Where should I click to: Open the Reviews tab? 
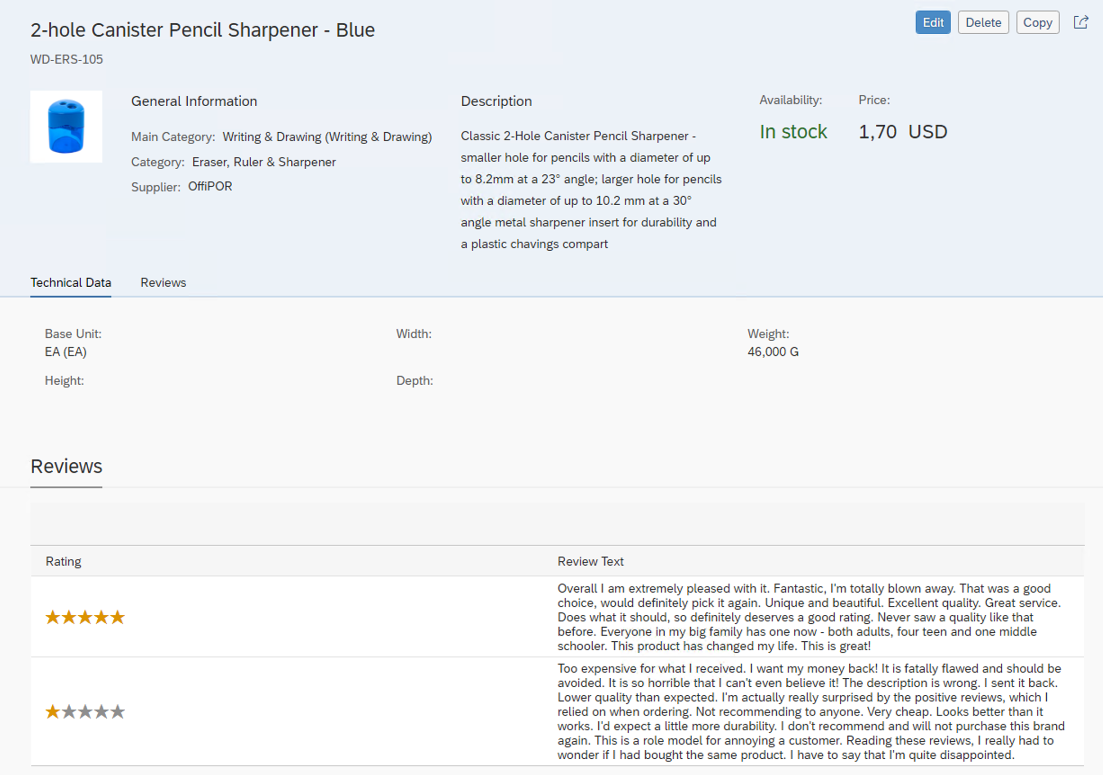pos(163,283)
